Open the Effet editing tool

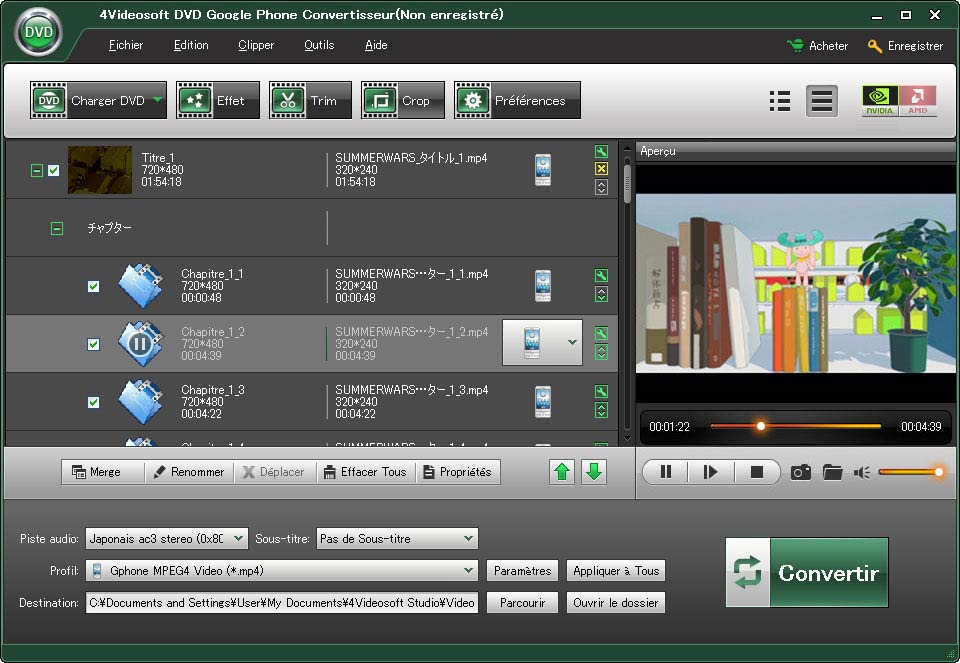coord(218,100)
